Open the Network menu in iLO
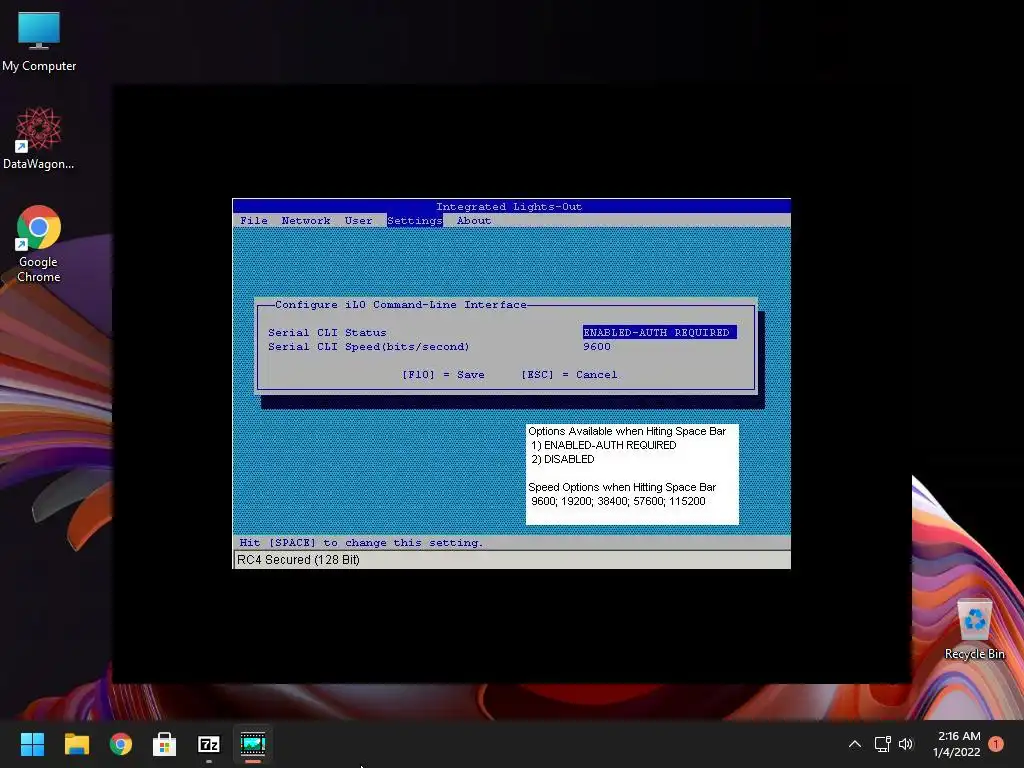1024x768 pixels. pyautogui.click(x=306, y=221)
